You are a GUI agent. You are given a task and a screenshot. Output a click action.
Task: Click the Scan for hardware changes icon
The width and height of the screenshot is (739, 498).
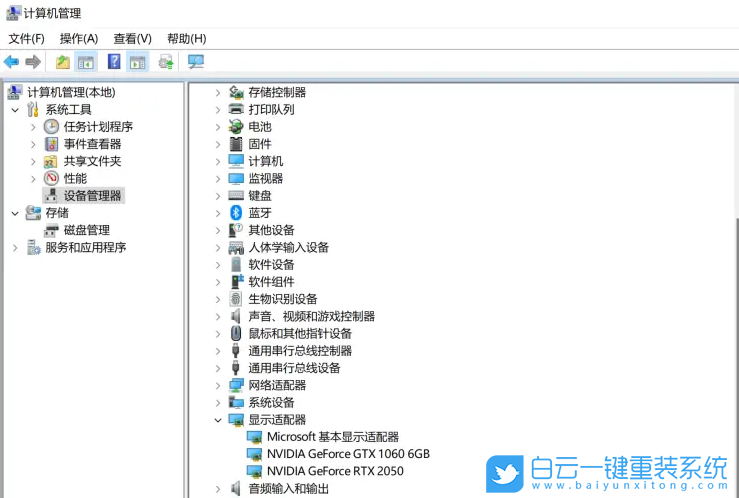click(196, 62)
